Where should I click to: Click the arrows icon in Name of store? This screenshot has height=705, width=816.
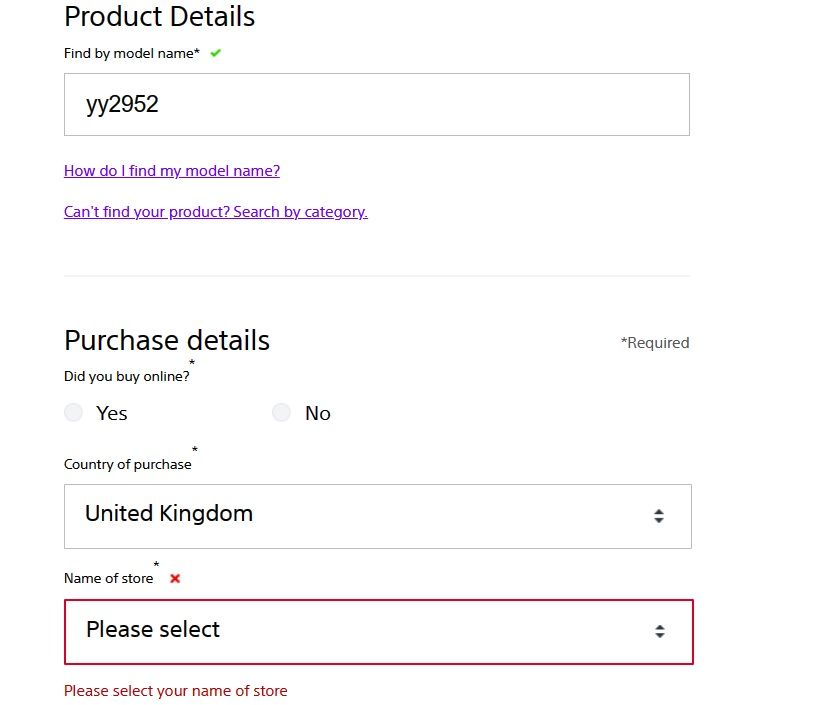tap(660, 631)
